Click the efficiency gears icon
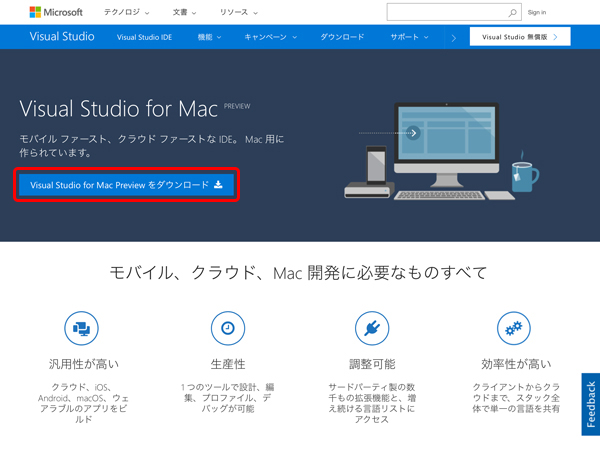Image resolution: width=600 pixels, height=450 pixels. point(514,328)
